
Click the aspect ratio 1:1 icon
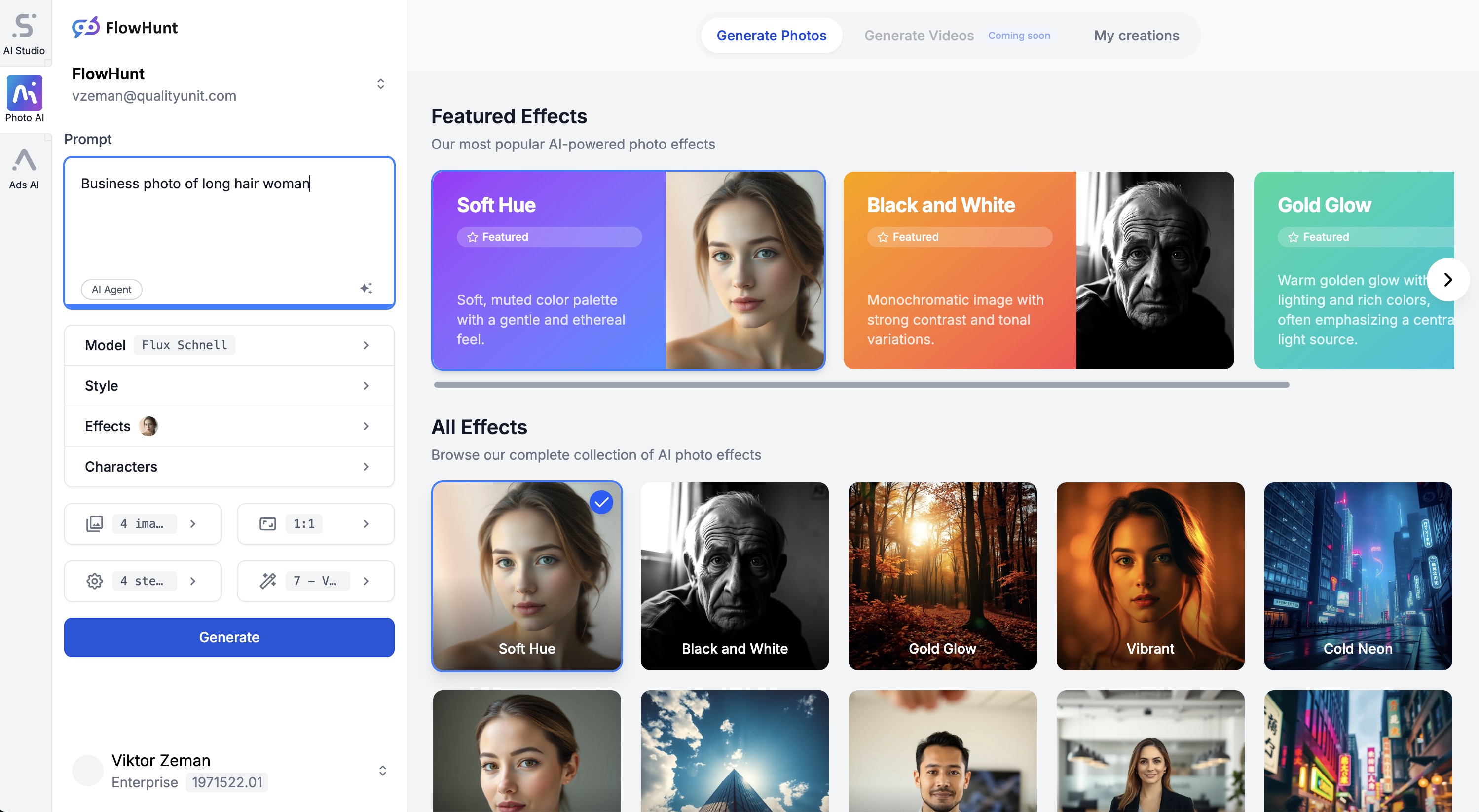(267, 524)
